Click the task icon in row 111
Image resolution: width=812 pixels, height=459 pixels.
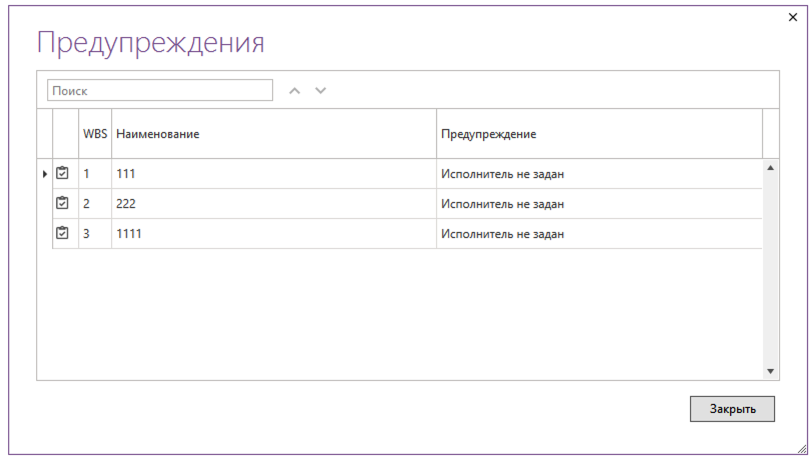[62, 173]
